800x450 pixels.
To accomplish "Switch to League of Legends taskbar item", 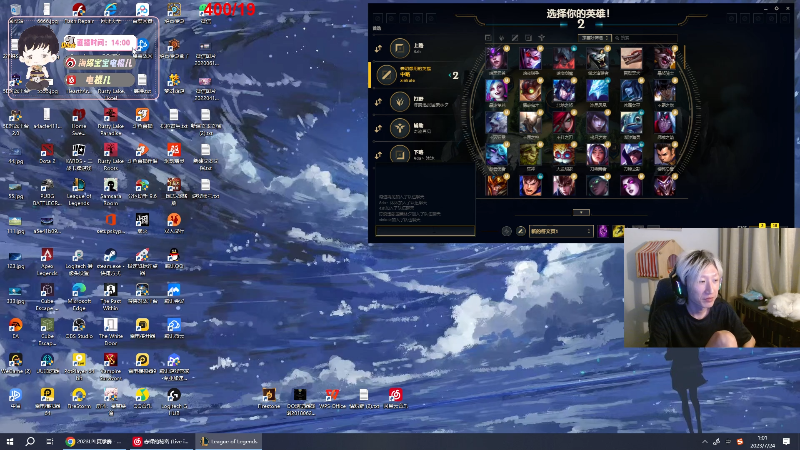I will point(229,441).
